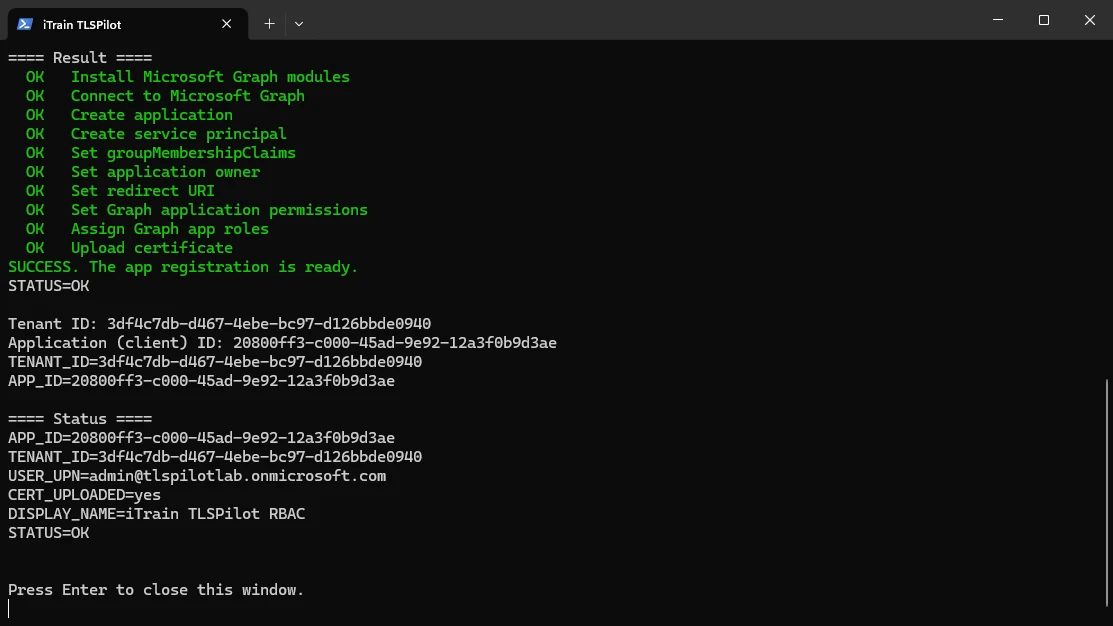Click the 'Set redirect URI' line
The width and height of the screenshot is (1113, 626).
pos(142,191)
